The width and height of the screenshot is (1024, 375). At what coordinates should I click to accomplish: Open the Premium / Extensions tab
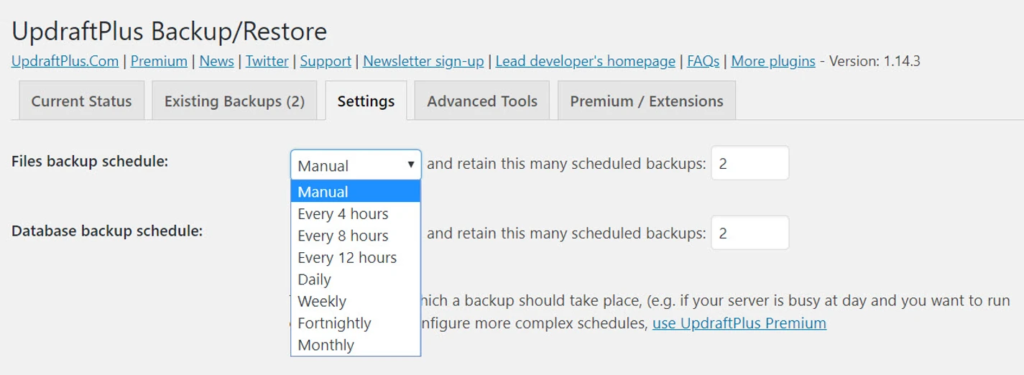[647, 101]
